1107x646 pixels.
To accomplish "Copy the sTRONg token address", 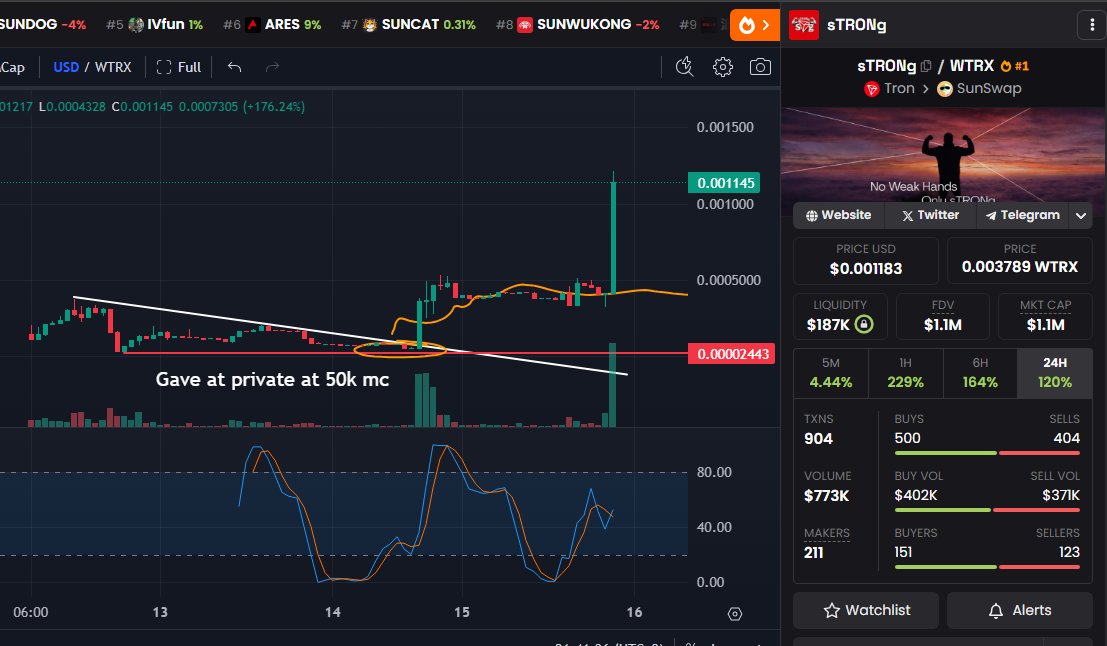I will pyautogui.click(x=926, y=66).
